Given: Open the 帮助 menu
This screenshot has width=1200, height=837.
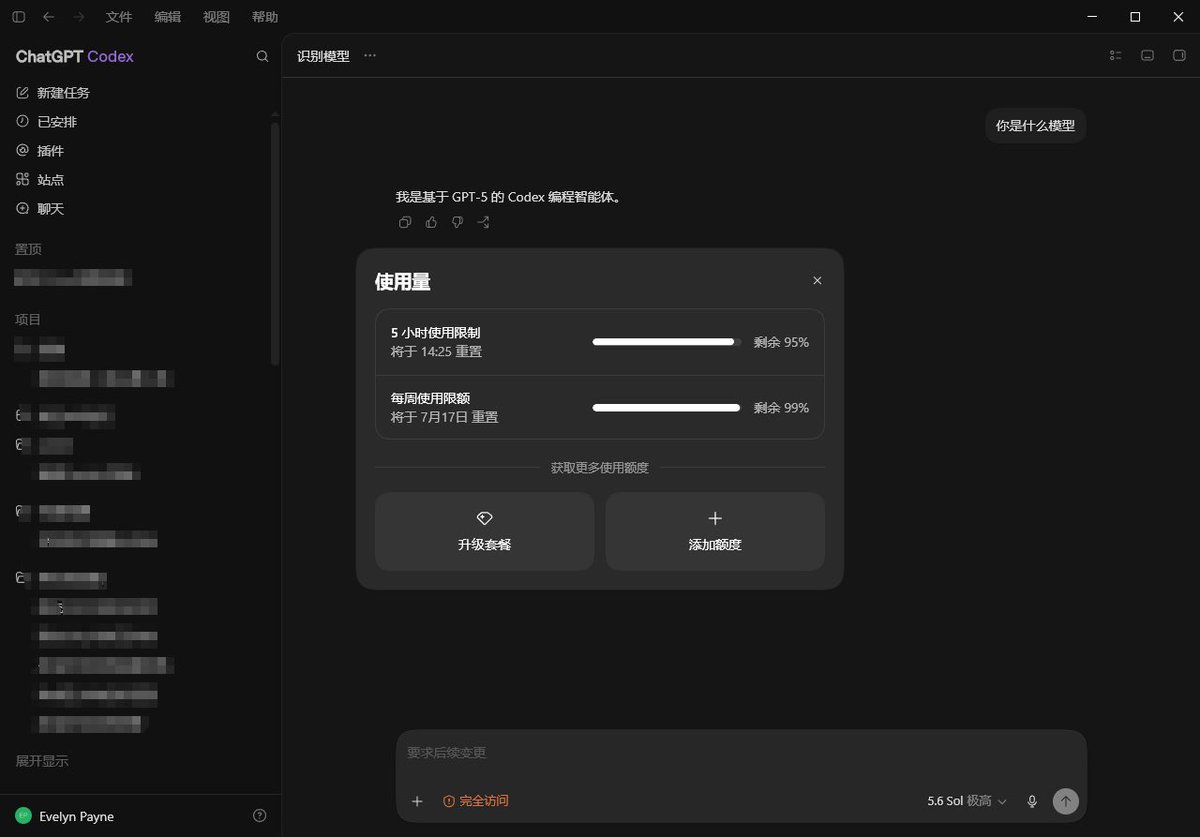Looking at the screenshot, I should [x=265, y=17].
